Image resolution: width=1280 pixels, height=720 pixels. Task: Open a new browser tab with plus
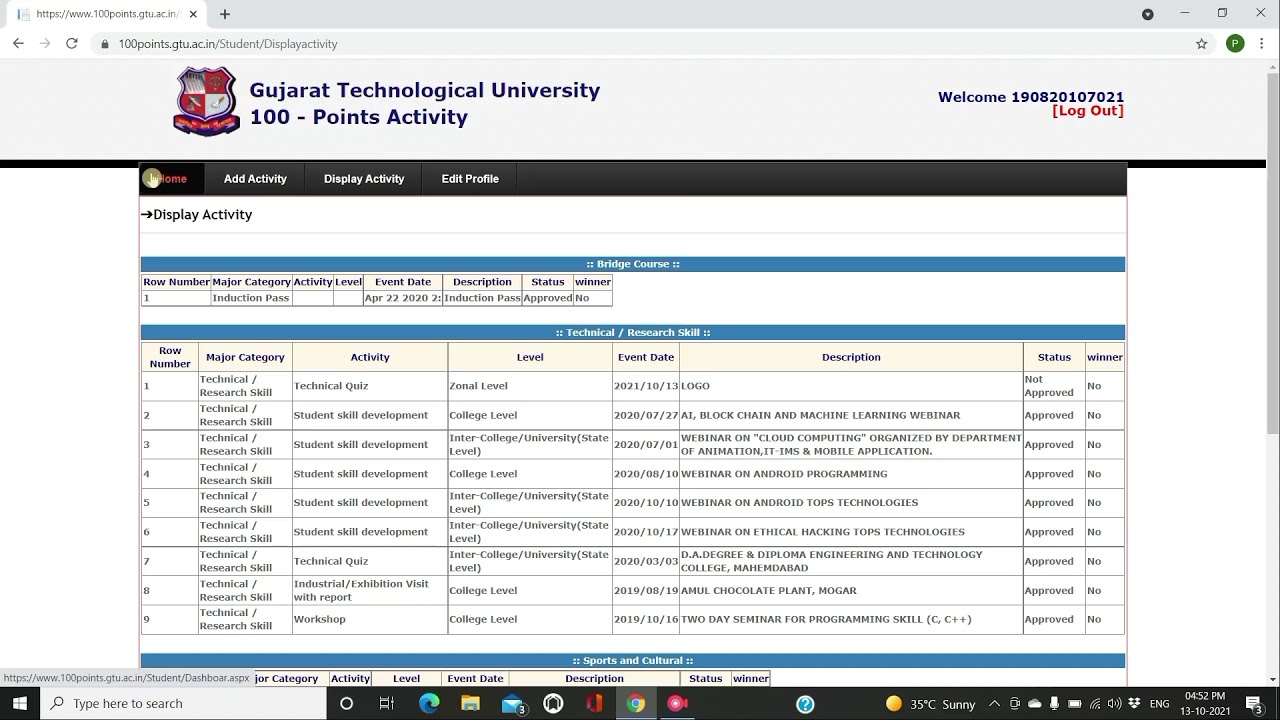click(x=225, y=14)
